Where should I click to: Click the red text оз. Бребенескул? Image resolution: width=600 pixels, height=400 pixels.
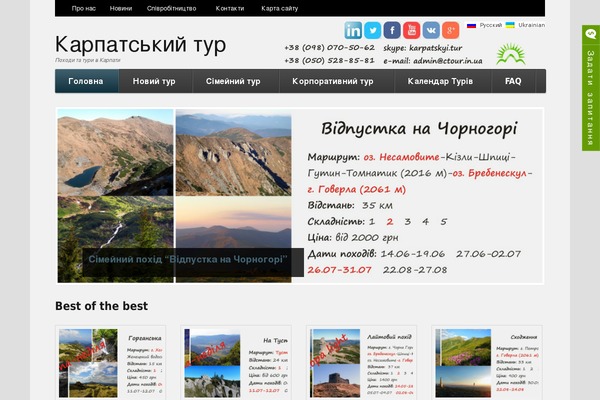489,173
